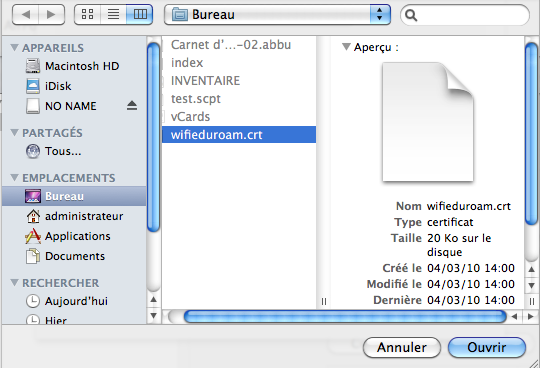The height and width of the screenshot is (368, 540).
Task: Click the window resize grip corner
Action: click(x=534, y=363)
